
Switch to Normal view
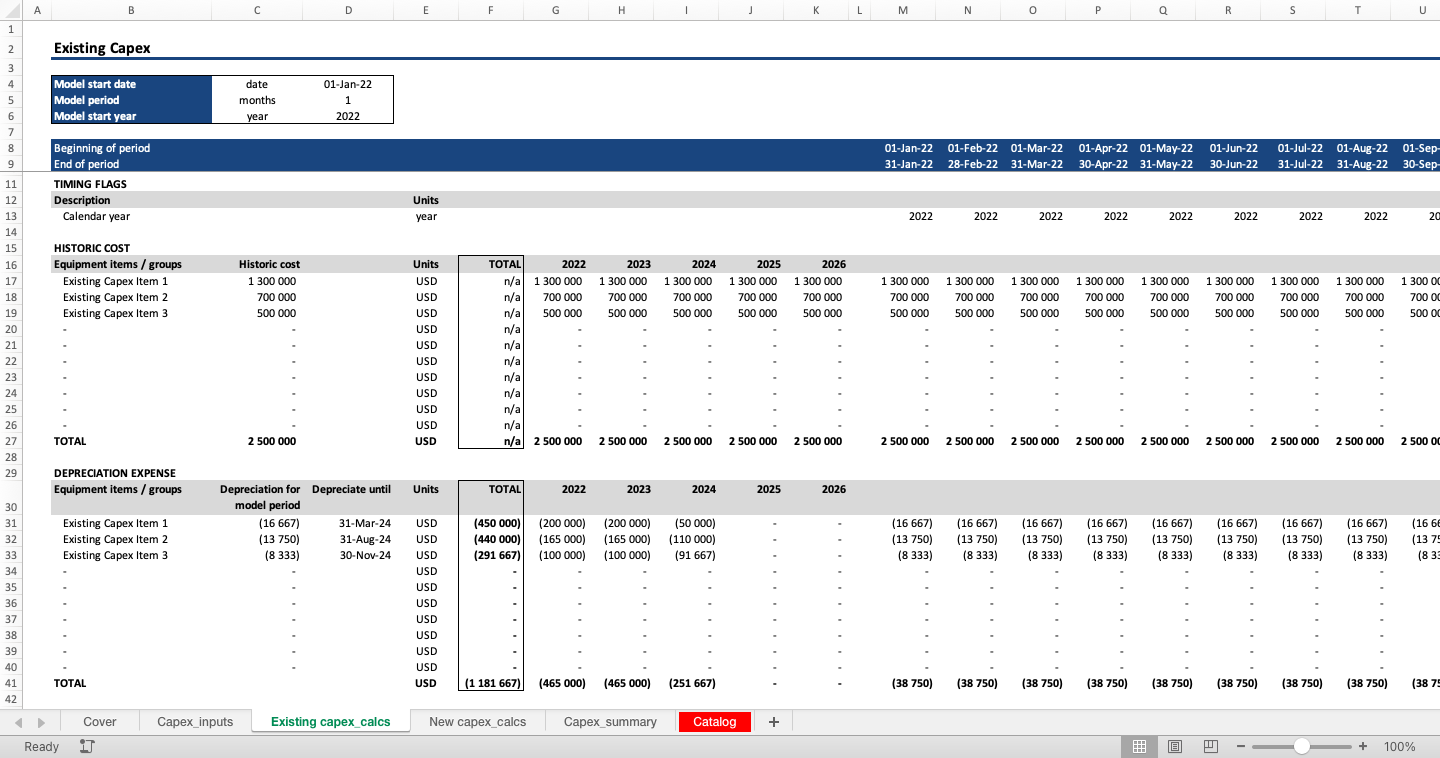pyautogui.click(x=1139, y=747)
